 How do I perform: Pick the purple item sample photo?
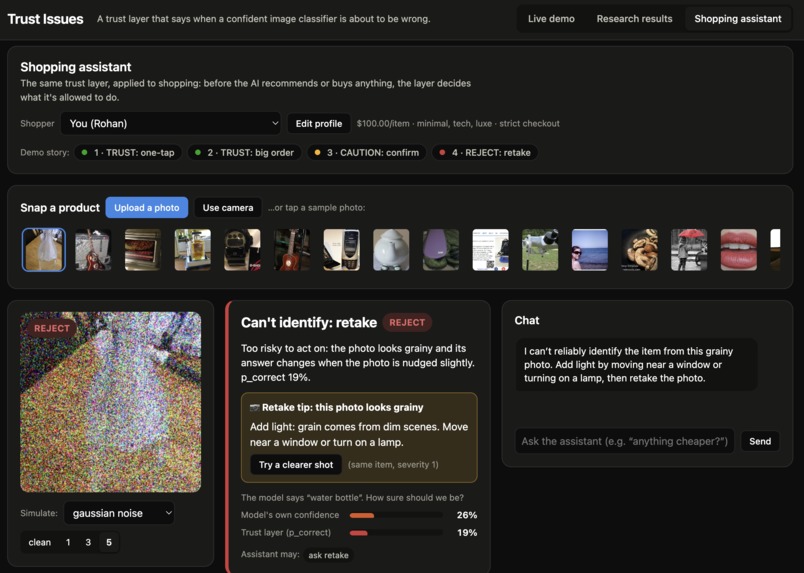441,250
